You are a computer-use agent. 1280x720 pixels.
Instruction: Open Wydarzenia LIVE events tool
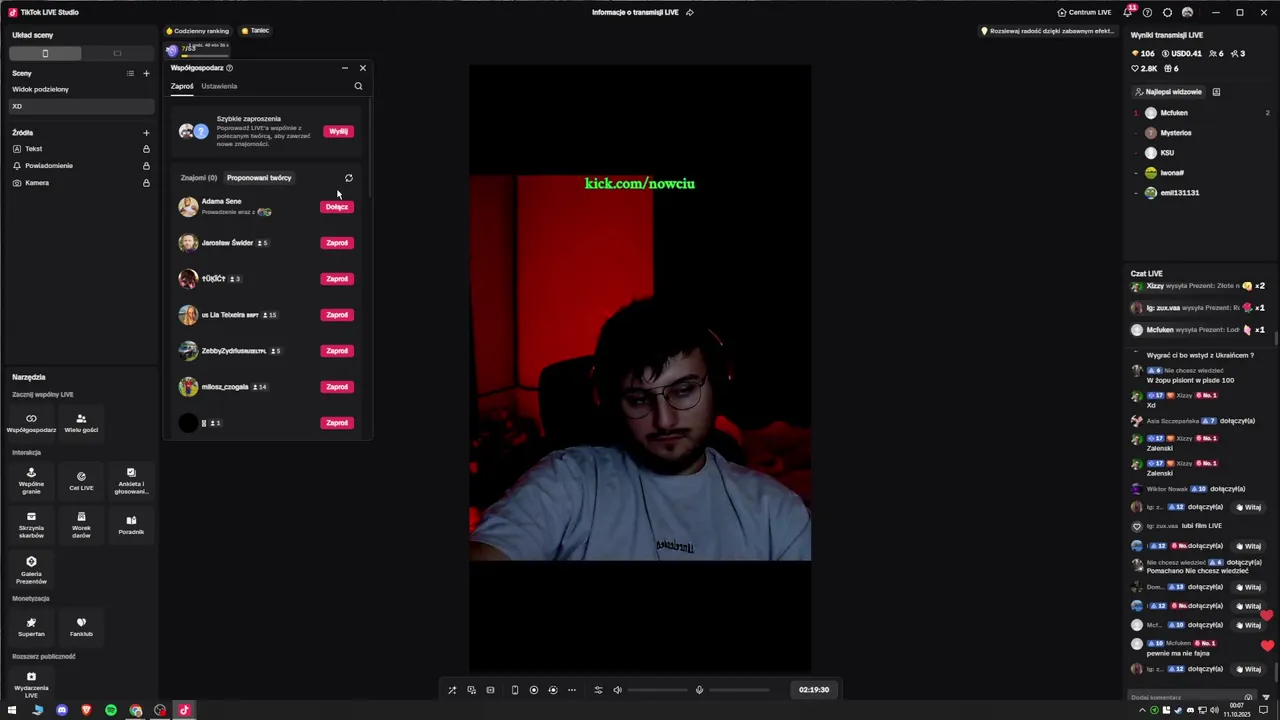[x=31, y=684]
